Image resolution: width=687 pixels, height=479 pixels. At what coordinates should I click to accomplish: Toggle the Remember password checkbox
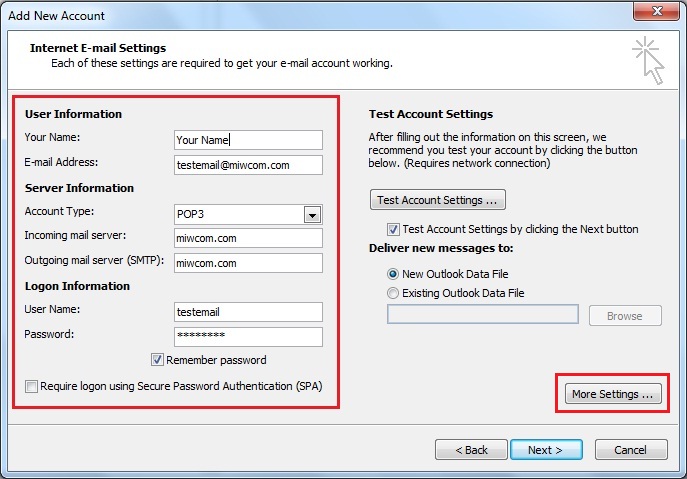(x=157, y=360)
